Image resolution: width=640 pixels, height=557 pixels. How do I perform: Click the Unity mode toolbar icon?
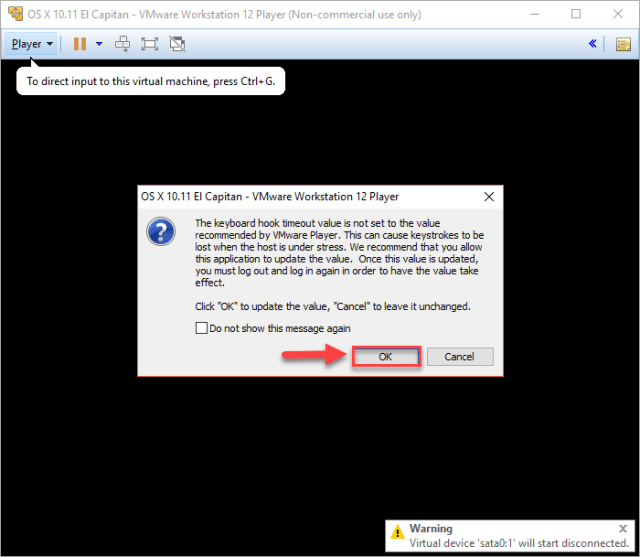(x=177, y=44)
